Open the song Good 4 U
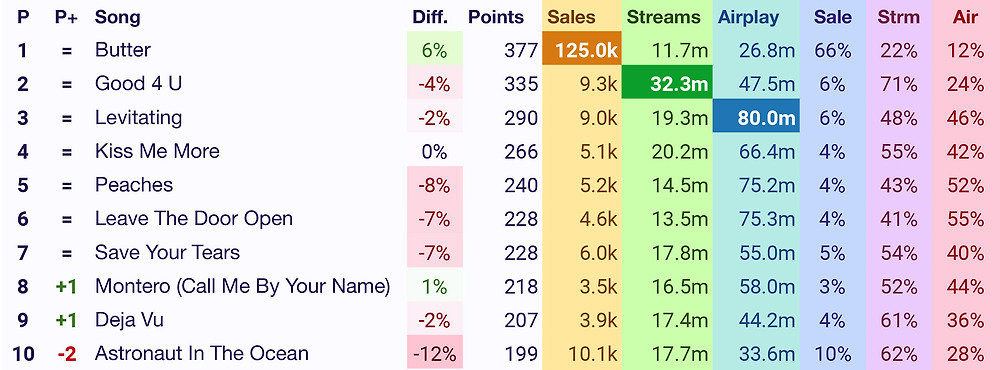Image resolution: width=1000 pixels, height=370 pixels. (138, 84)
